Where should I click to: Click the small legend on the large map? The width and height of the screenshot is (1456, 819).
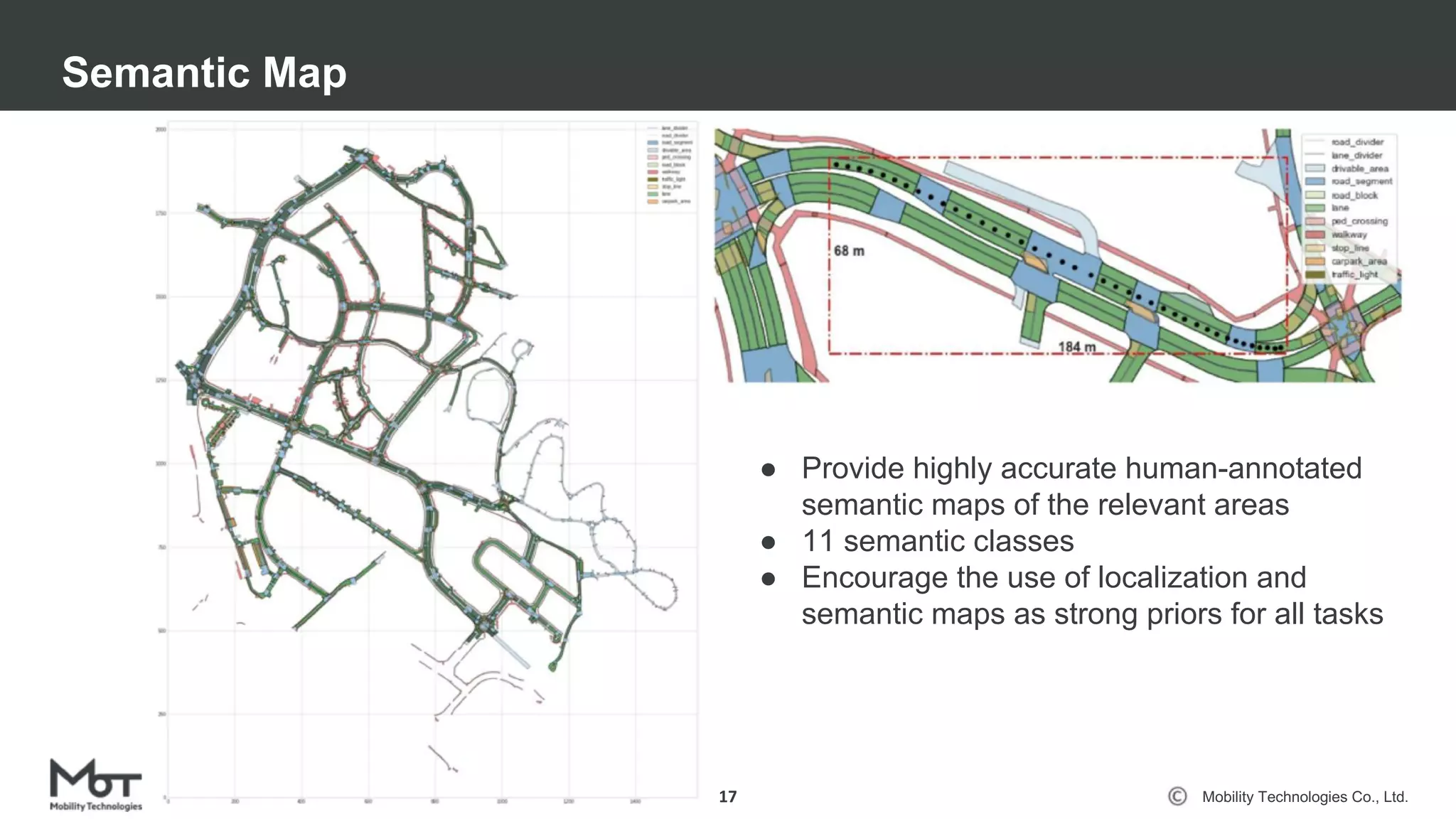pos(668,165)
